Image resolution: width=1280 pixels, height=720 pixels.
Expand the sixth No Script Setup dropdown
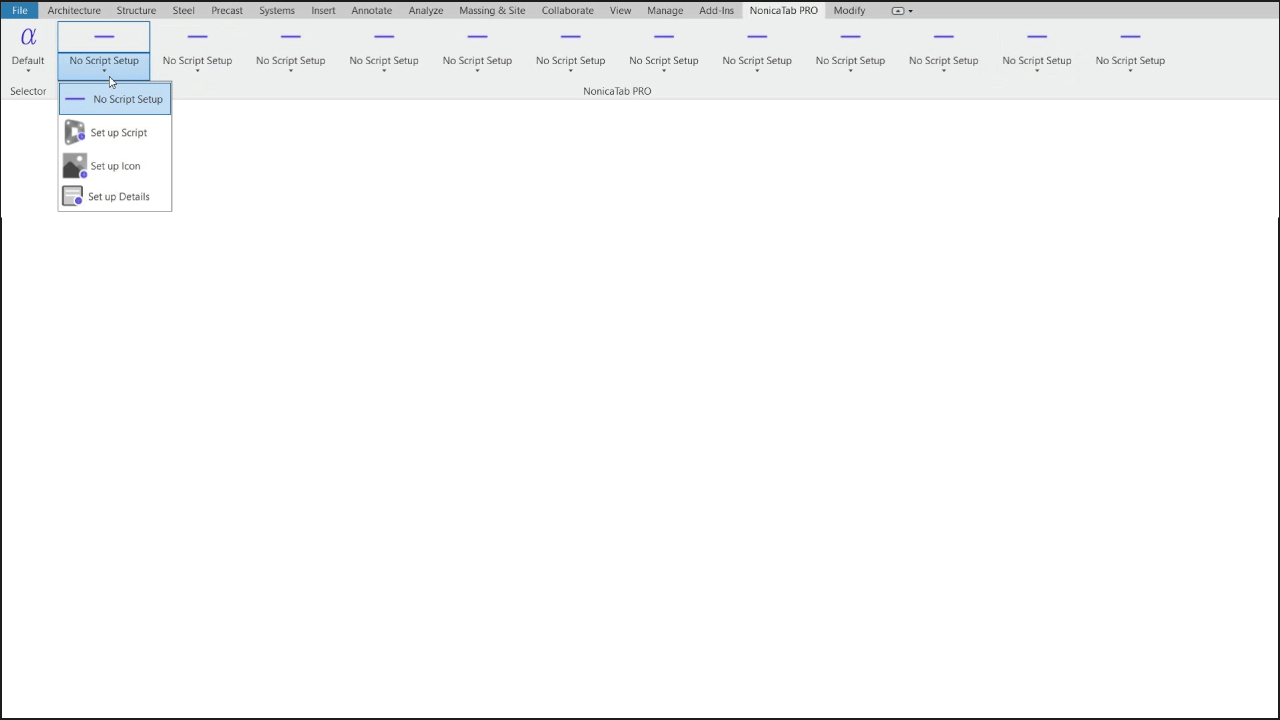571,71
